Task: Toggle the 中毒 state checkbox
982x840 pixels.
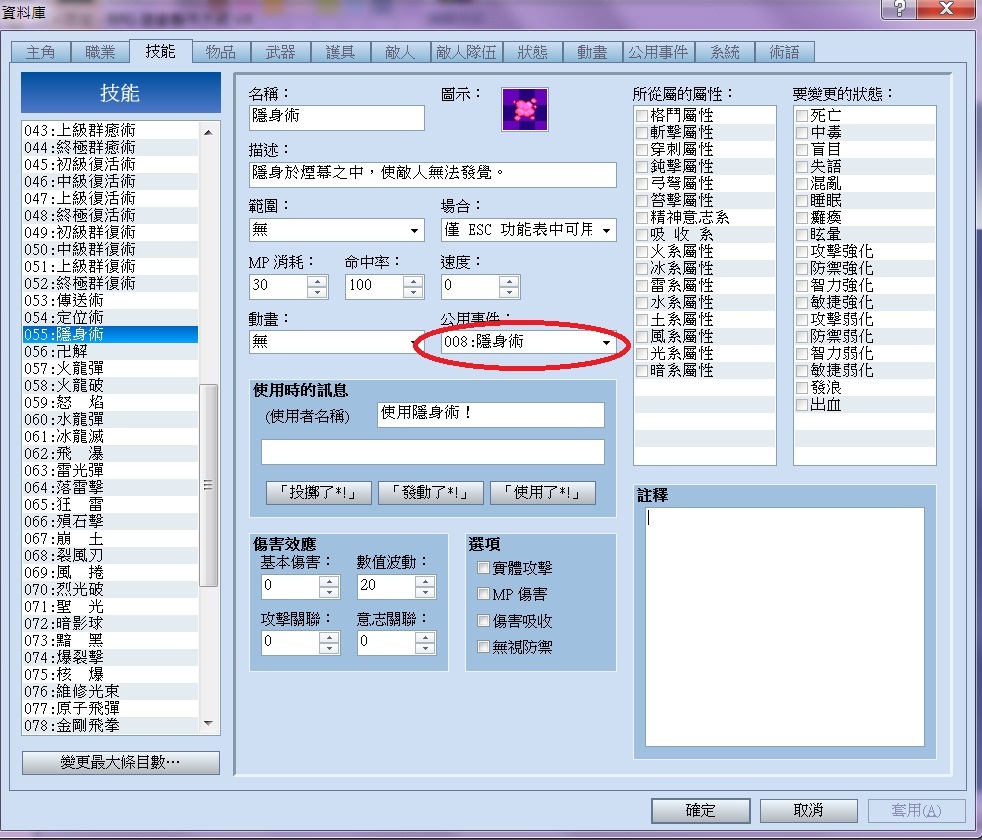Action: pos(802,132)
